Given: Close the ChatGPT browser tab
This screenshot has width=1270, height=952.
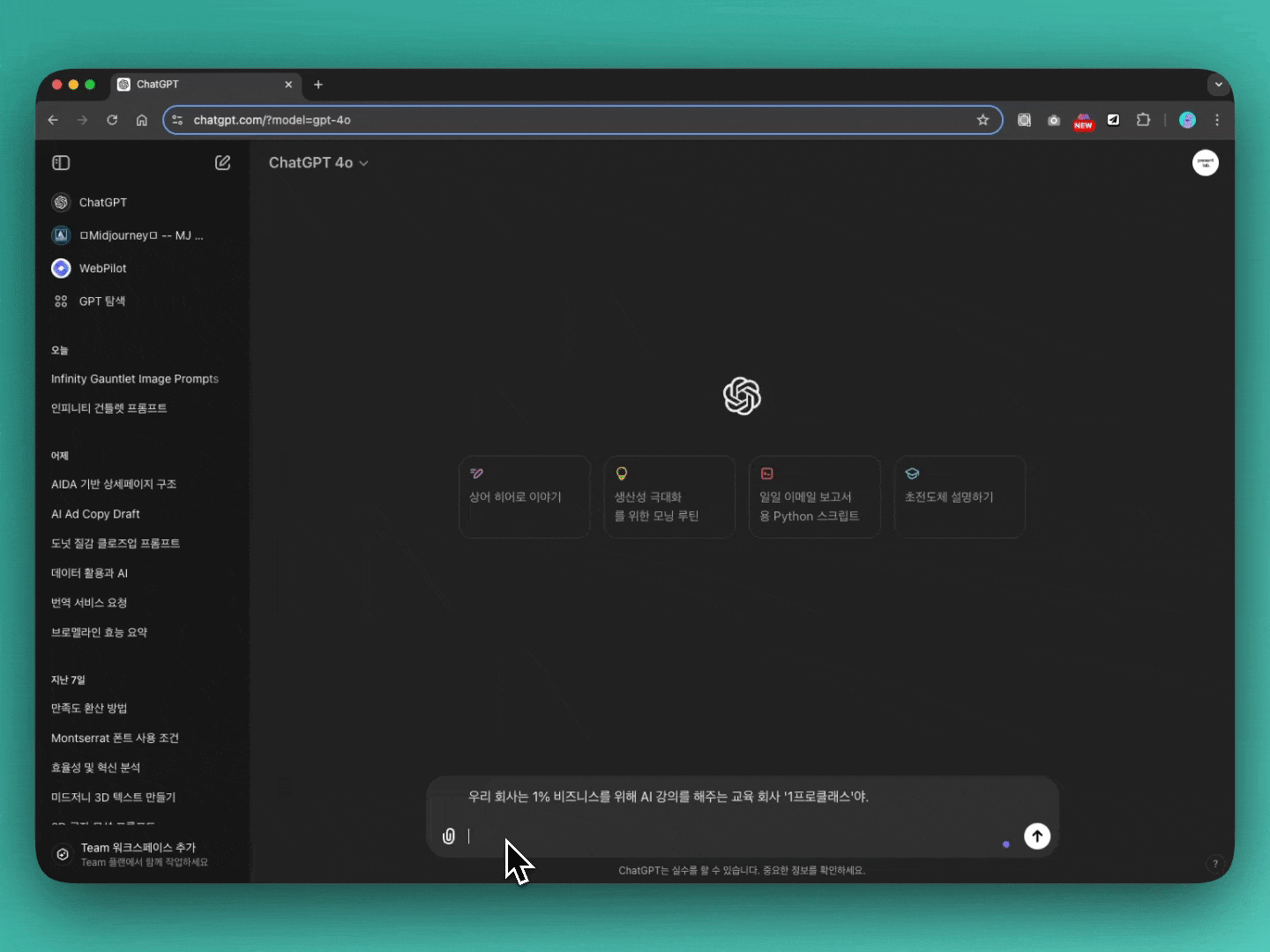Looking at the screenshot, I should 288,85.
